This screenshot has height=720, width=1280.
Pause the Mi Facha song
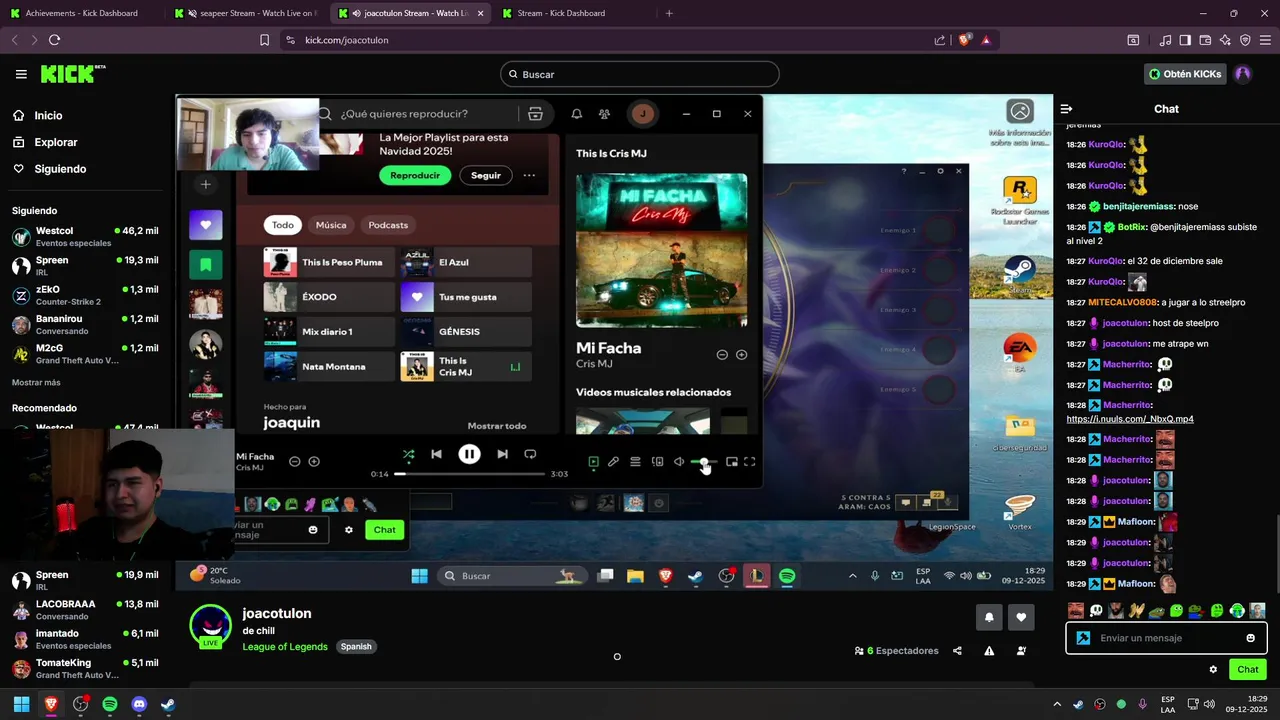tap(469, 454)
